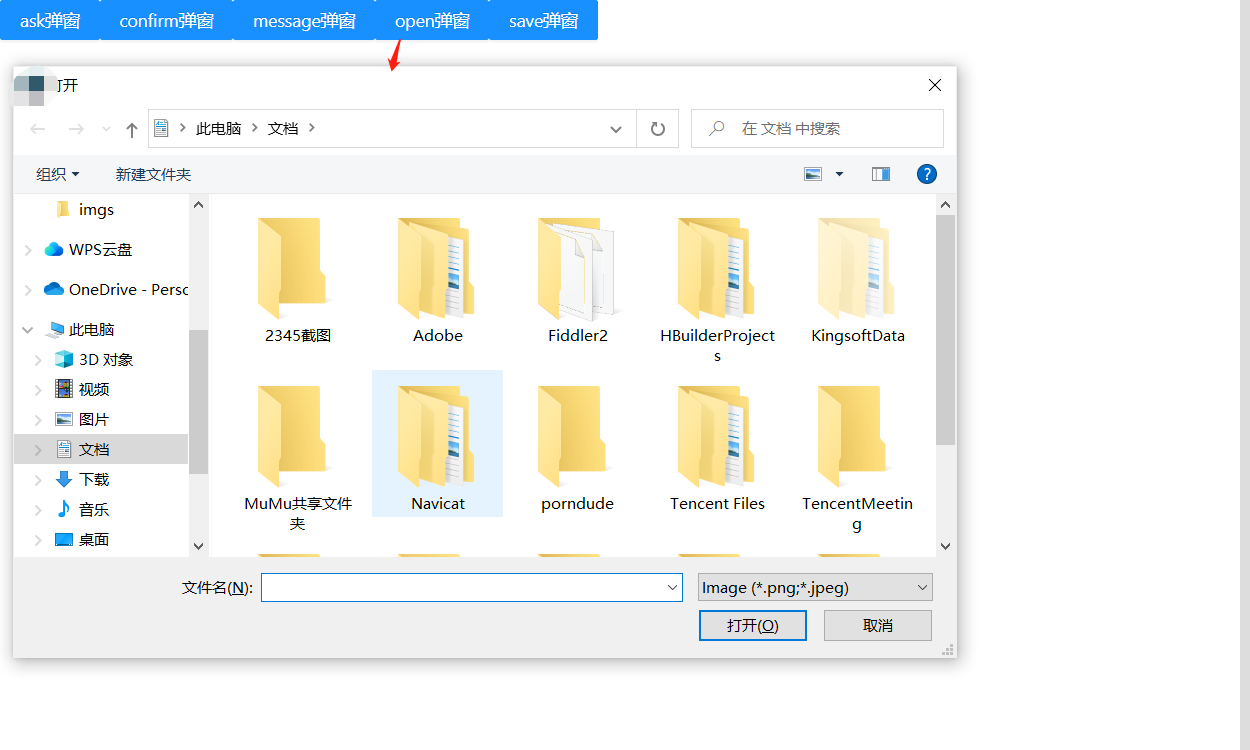Click the 打开(O) button
The width and height of the screenshot is (1250, 750).
pyautogui.click(x=752, y=625)
